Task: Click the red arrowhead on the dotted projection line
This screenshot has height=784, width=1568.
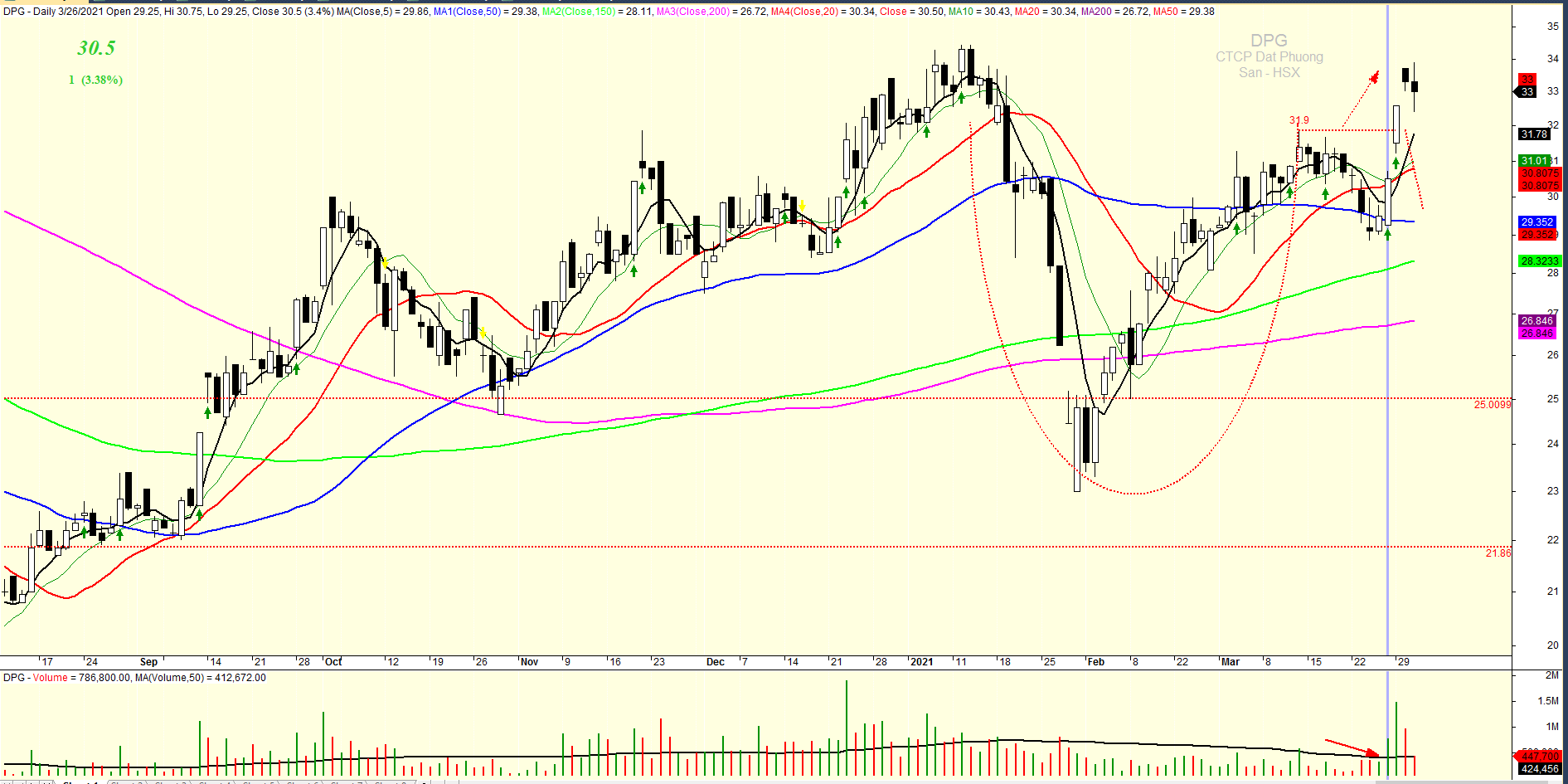Action: [1374, 77]
